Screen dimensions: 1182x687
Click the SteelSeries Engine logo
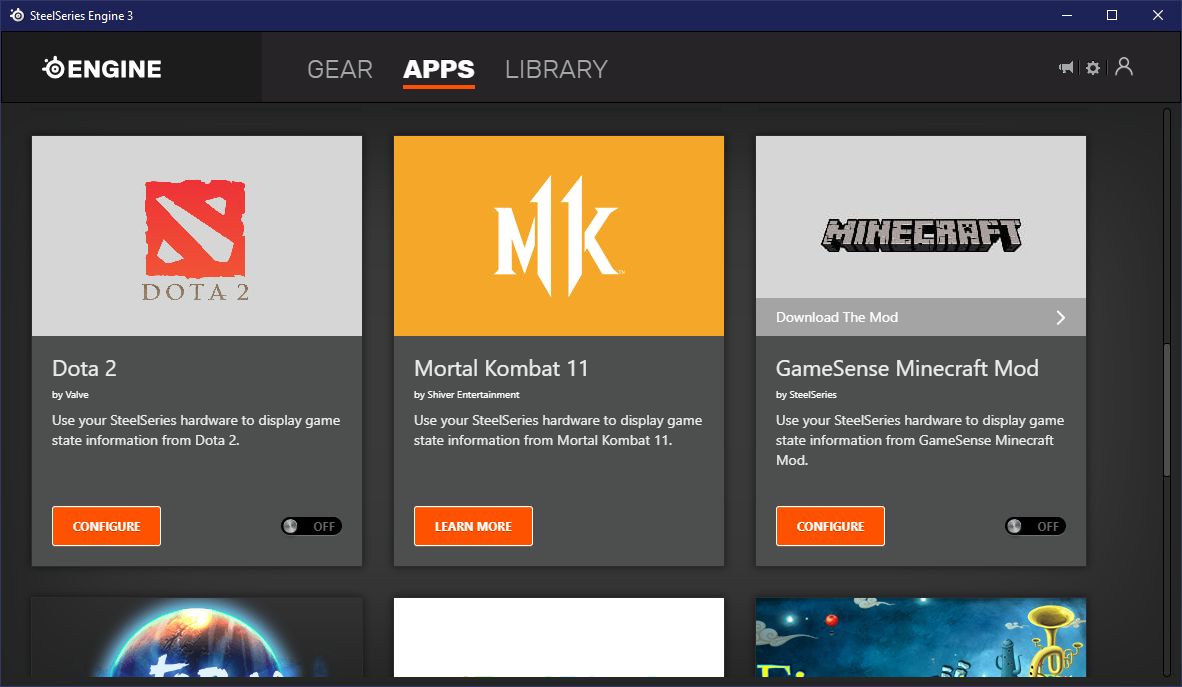point(102,69)
